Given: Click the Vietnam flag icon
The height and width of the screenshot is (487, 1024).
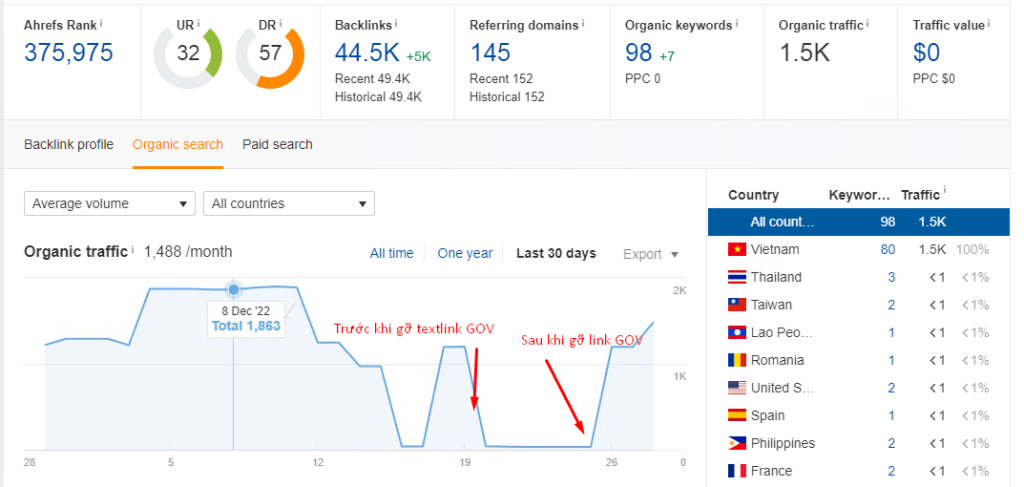Looking at the screenshot, I should click(x=737, y=249).
